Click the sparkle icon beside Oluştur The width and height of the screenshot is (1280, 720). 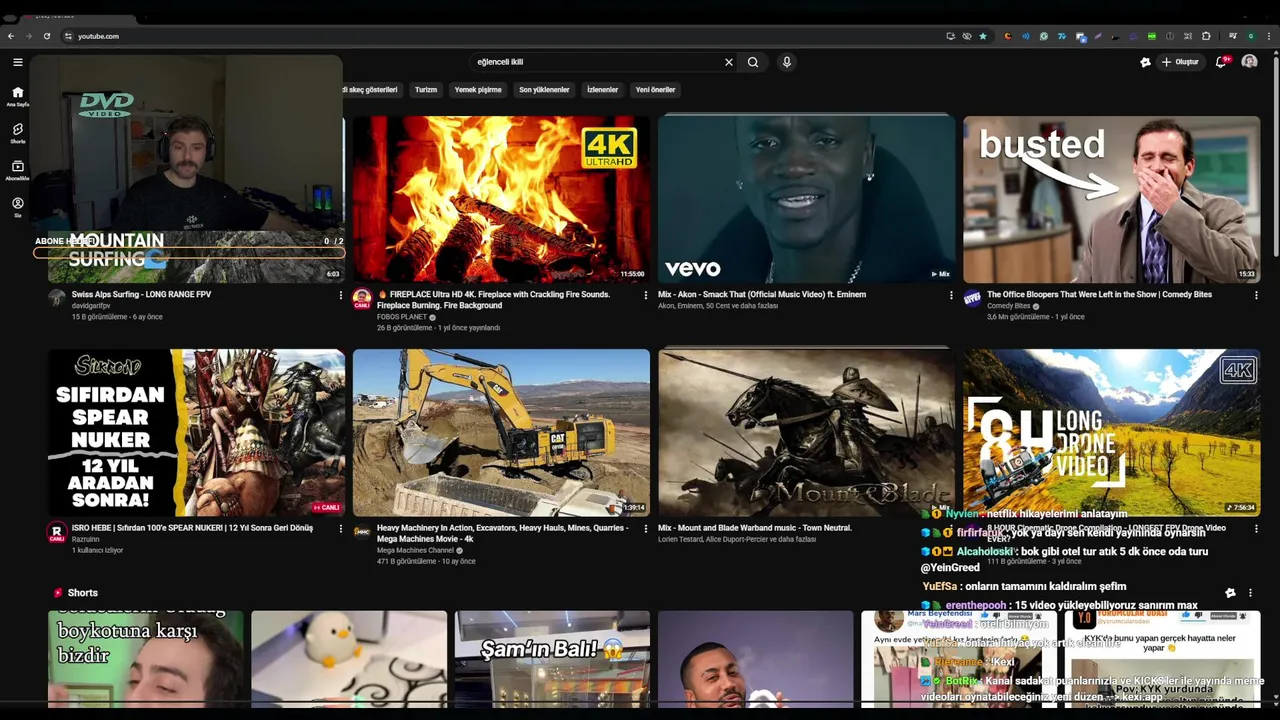coord(1145,62)
